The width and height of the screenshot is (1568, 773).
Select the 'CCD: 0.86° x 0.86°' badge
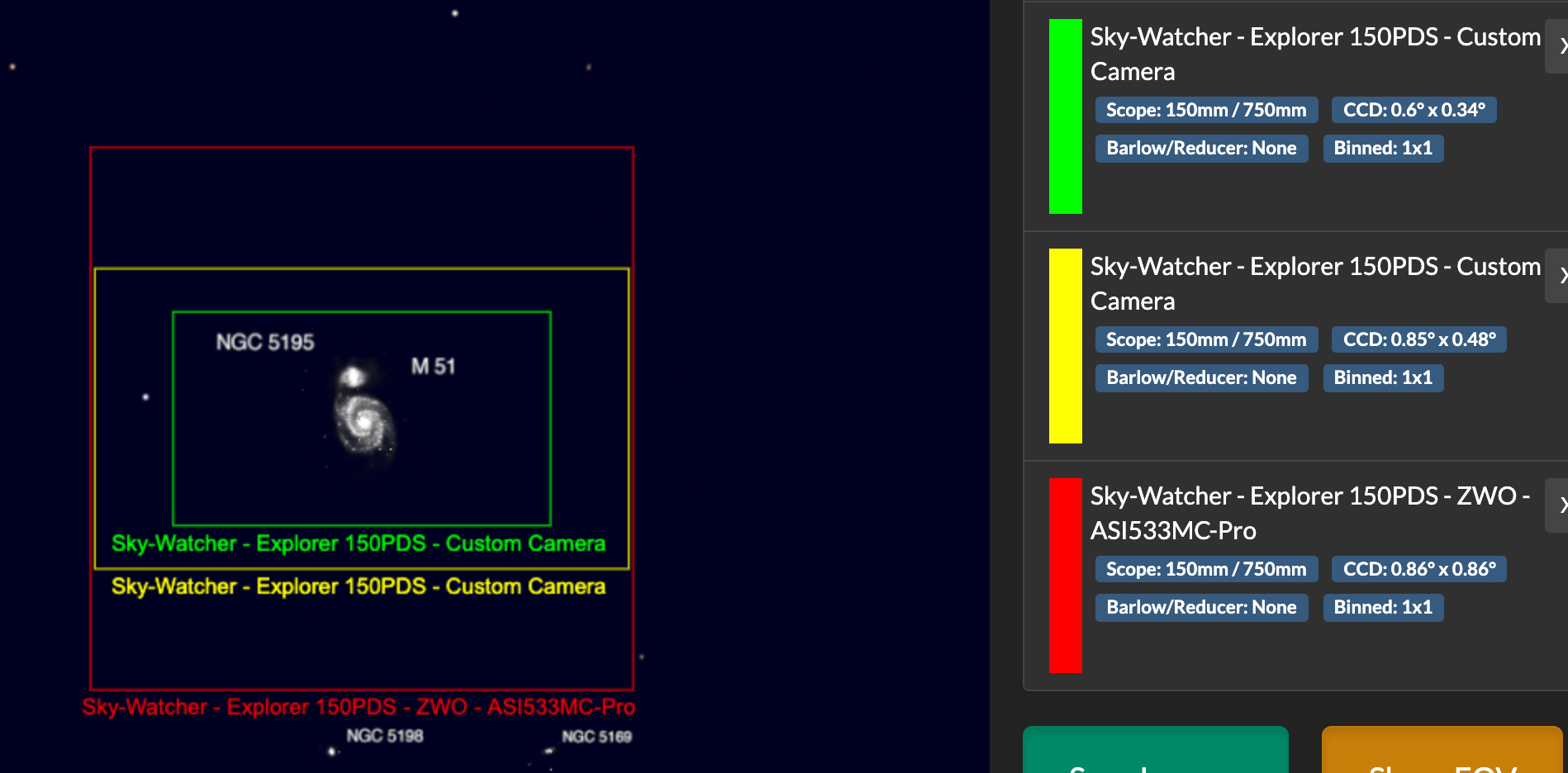click(1419, 569)
